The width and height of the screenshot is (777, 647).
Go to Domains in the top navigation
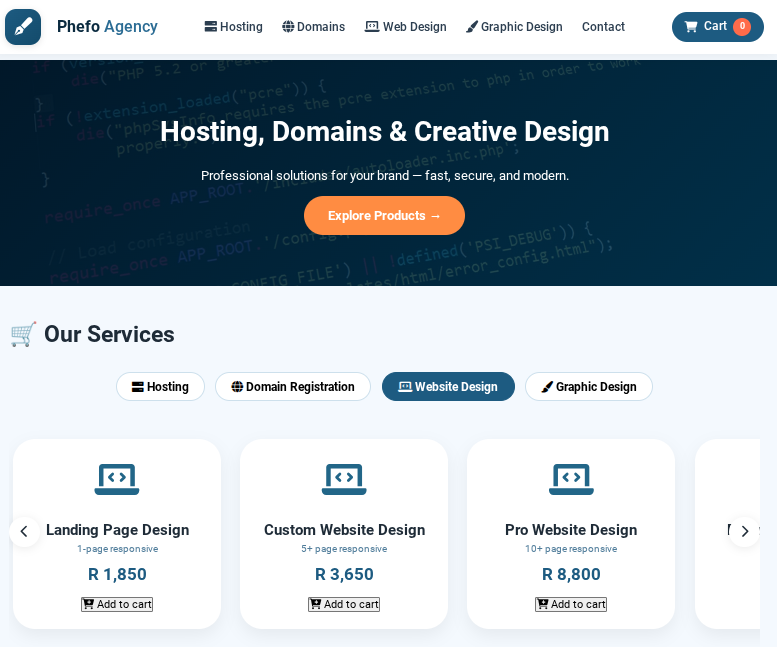click(x=313, y=27)
